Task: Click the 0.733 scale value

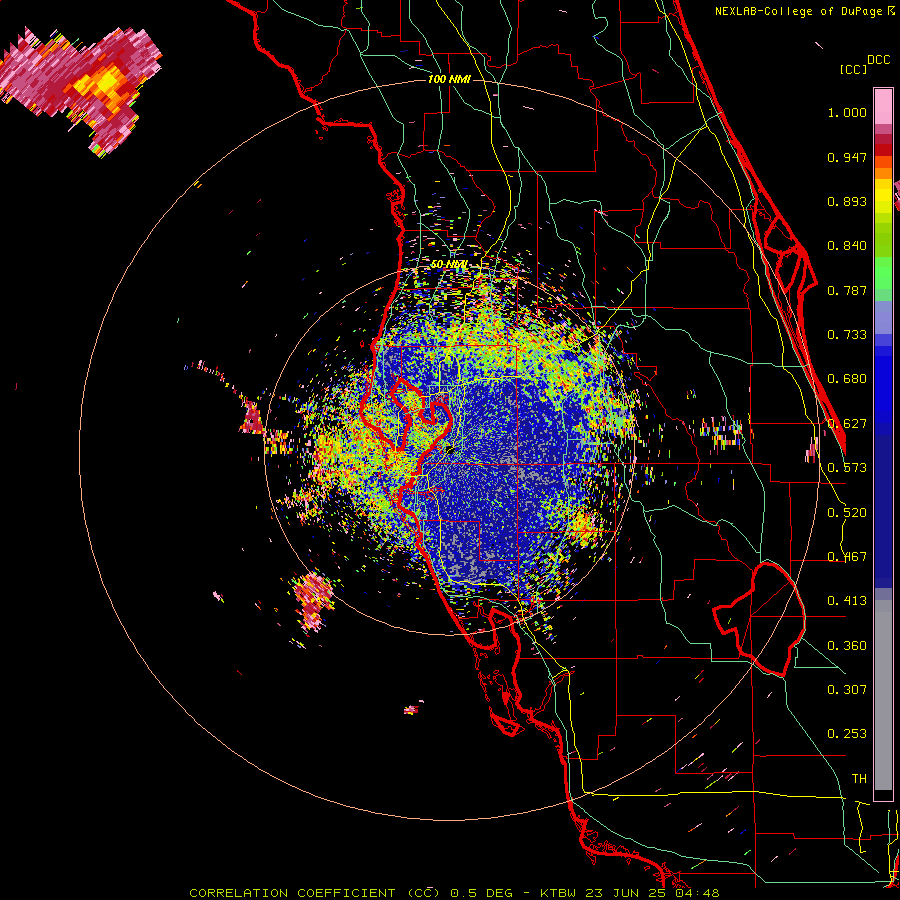Action: pyautogui.click(x=847, y=335)
